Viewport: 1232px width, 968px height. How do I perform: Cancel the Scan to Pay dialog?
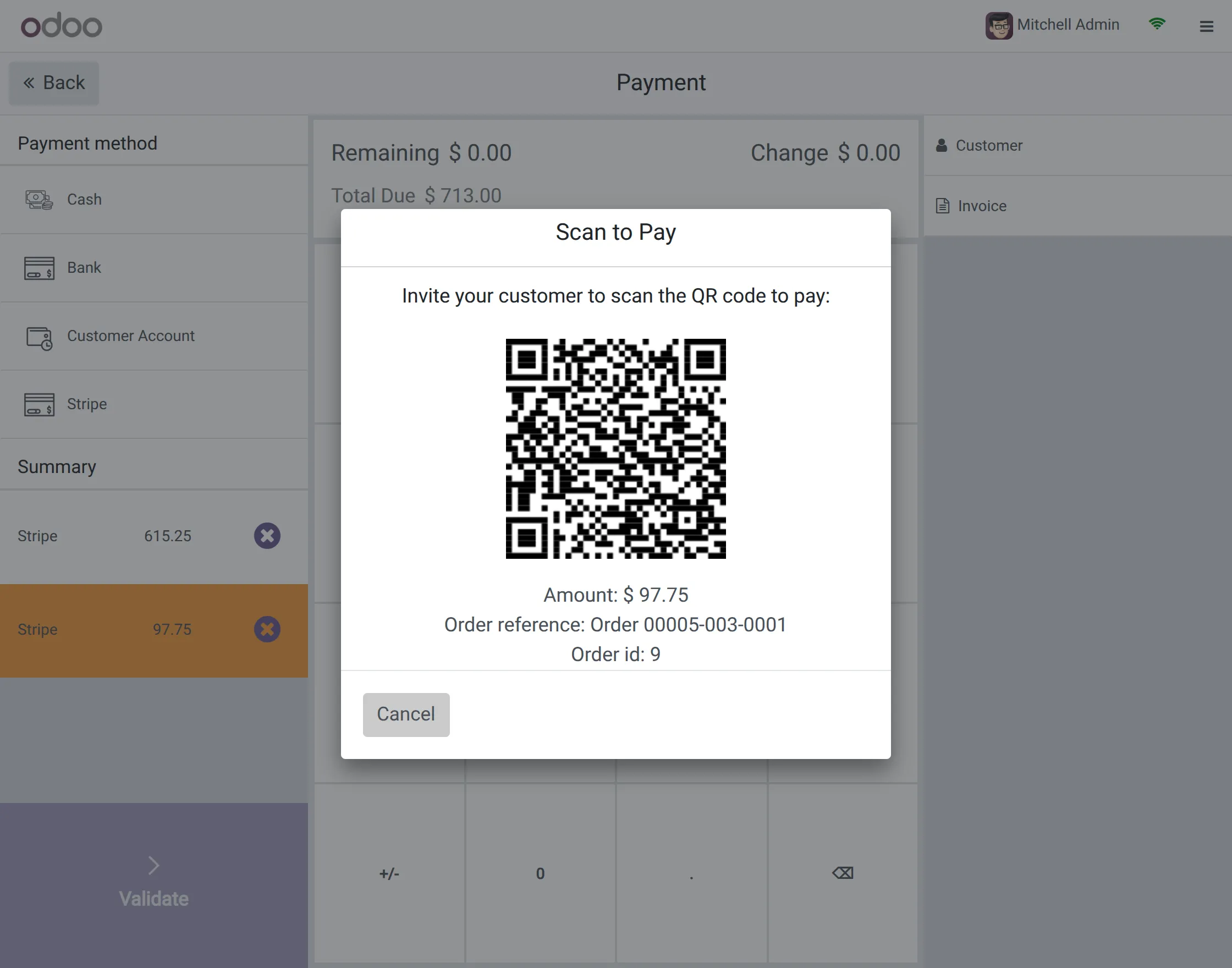(x=405, y=714)
